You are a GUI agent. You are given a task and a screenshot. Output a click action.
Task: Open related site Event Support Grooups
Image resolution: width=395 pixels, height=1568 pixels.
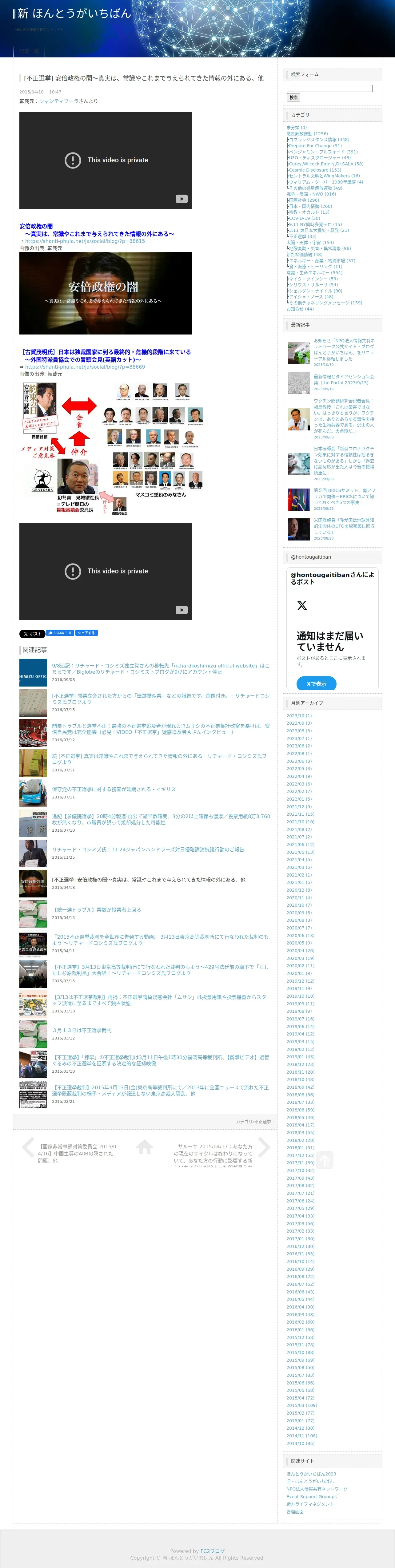point(312,1497)
